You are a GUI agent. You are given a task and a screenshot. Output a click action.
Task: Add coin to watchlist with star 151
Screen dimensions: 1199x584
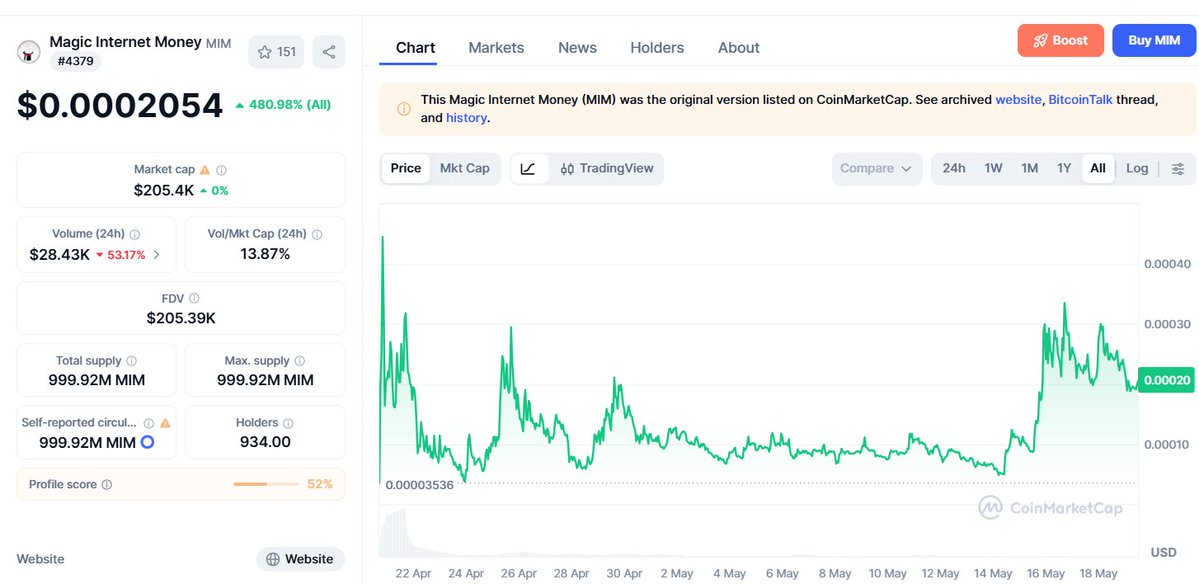click(276, 52)
